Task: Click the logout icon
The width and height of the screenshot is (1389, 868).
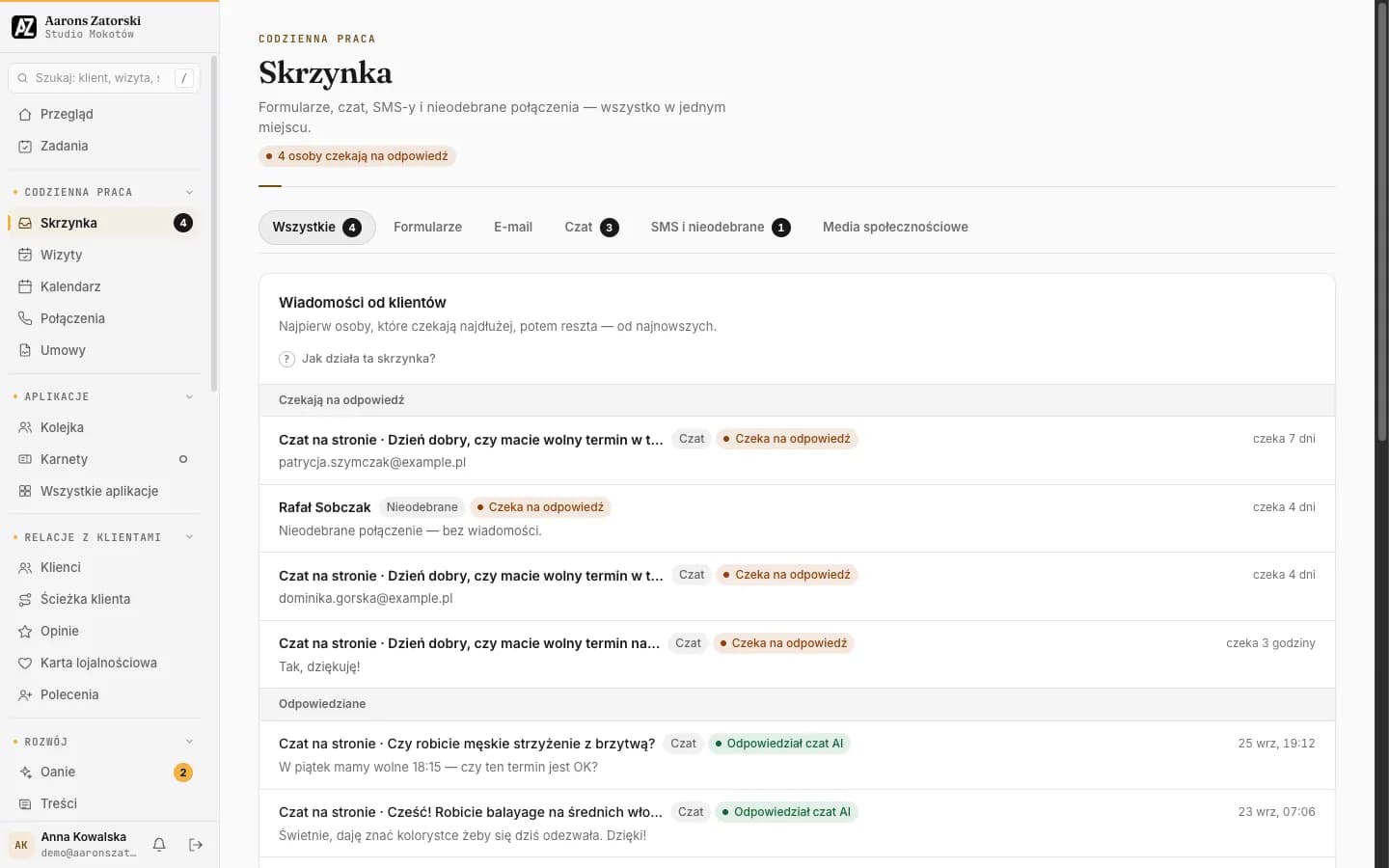Action: click(x=196, y=845)
